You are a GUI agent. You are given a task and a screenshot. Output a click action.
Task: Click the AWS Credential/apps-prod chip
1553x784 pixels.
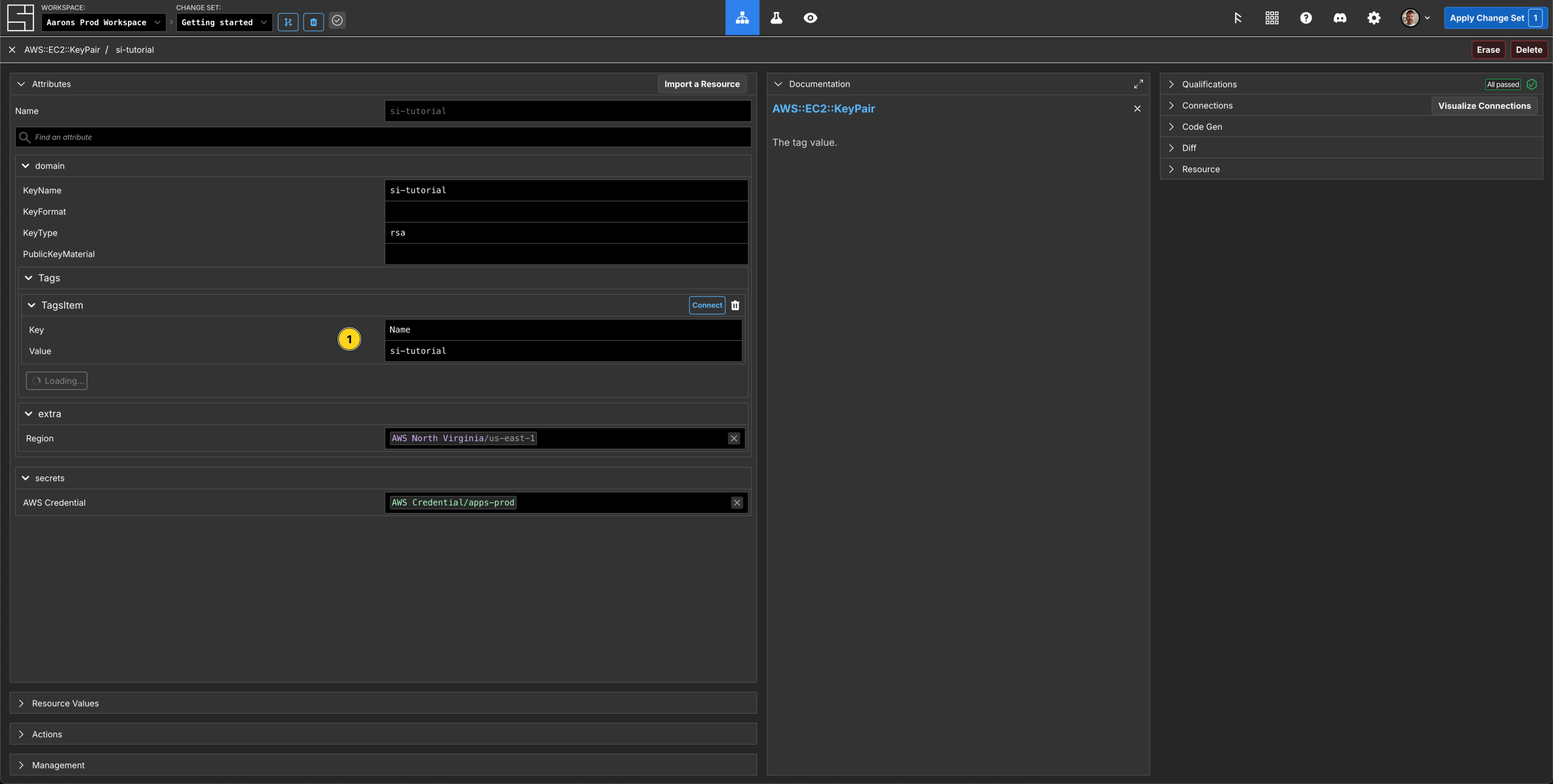point(453,502)
